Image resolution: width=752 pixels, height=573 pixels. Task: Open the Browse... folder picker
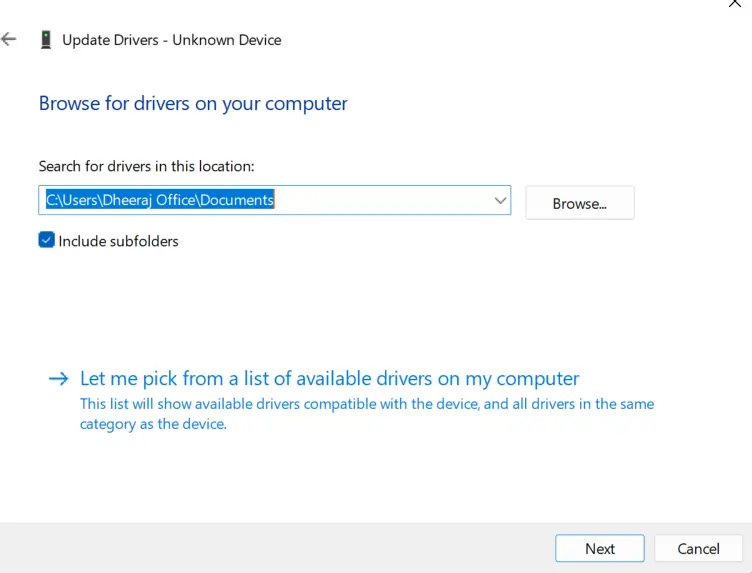(580, 203)
